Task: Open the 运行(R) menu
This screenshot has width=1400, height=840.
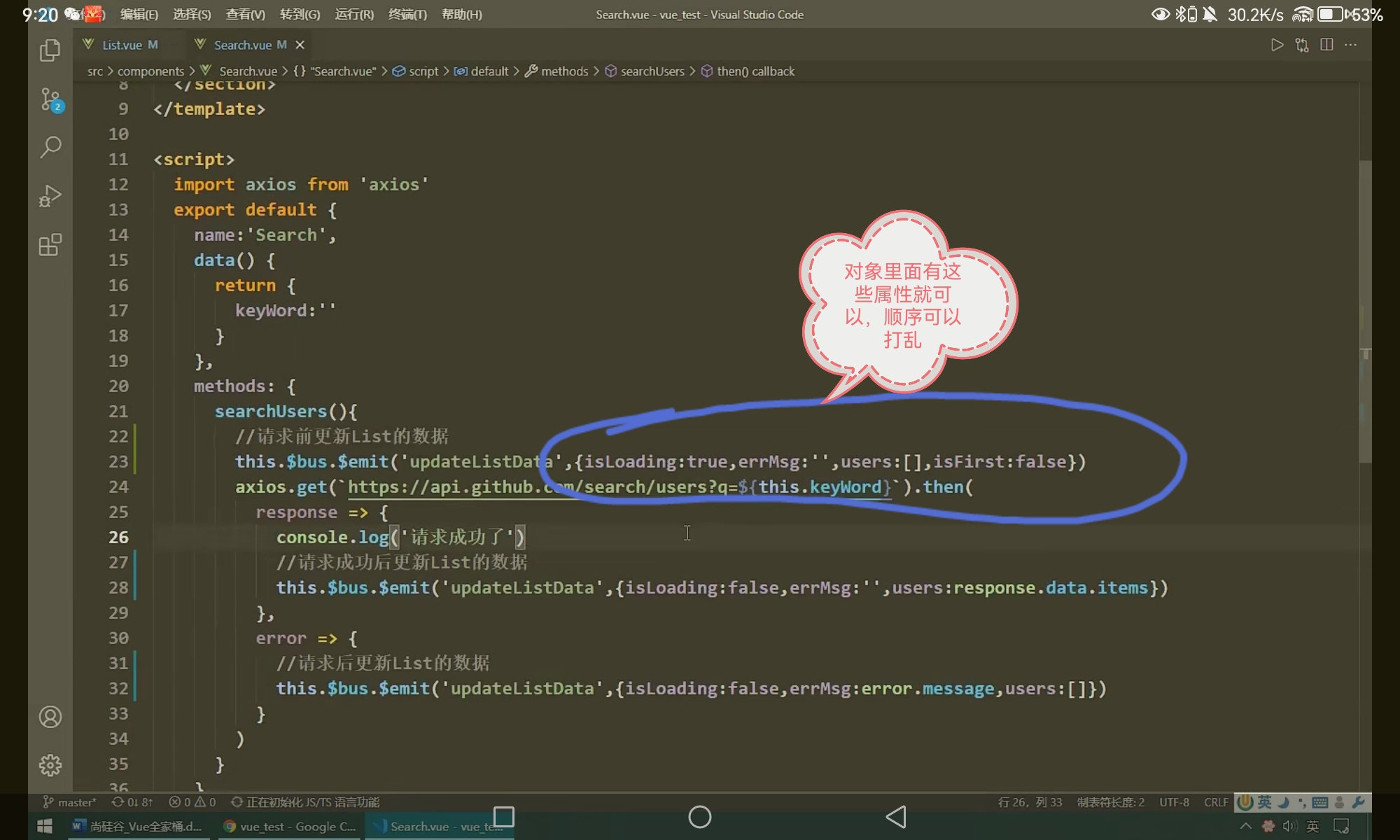Action: [354, 14]
